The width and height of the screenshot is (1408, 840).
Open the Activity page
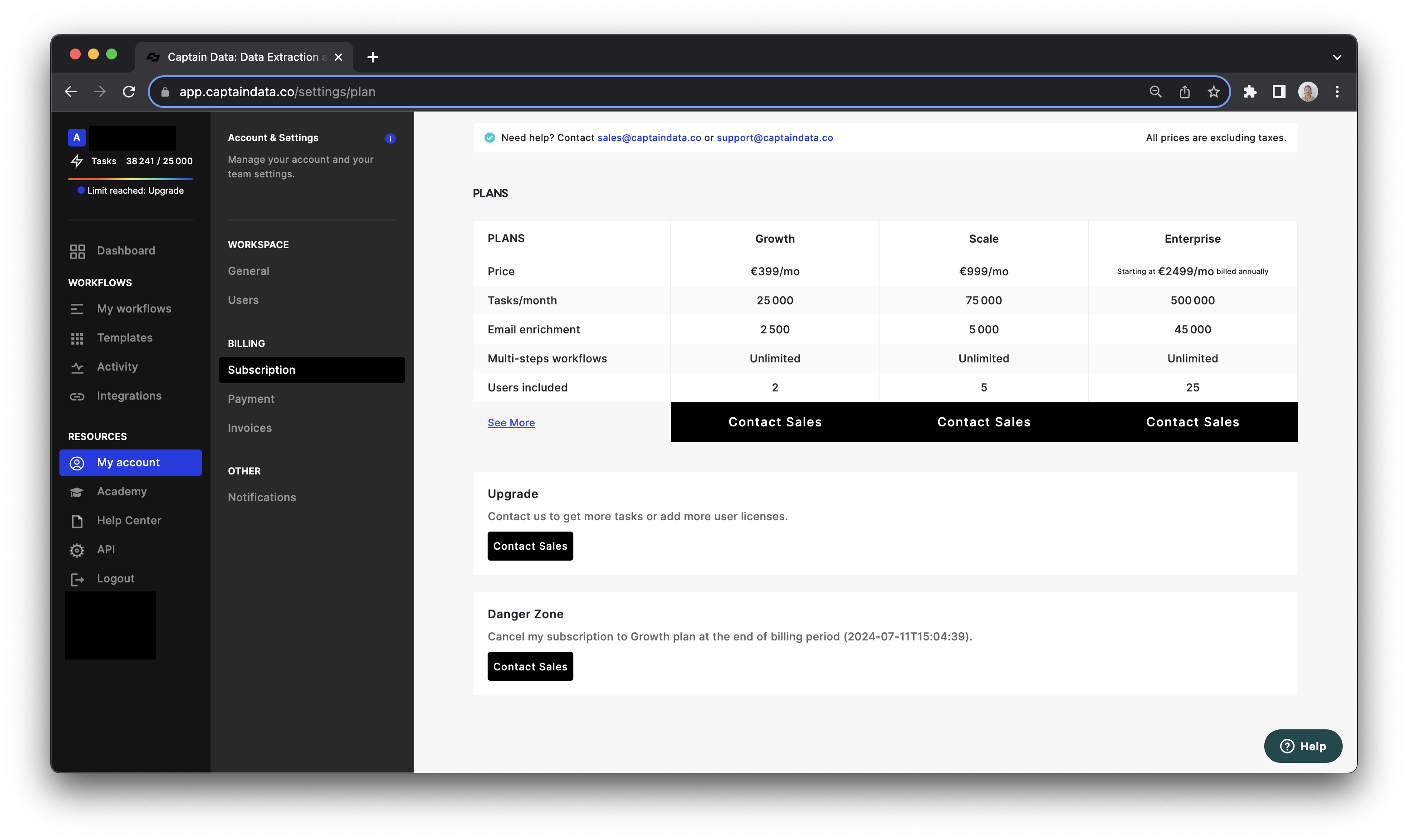point(117,367)
